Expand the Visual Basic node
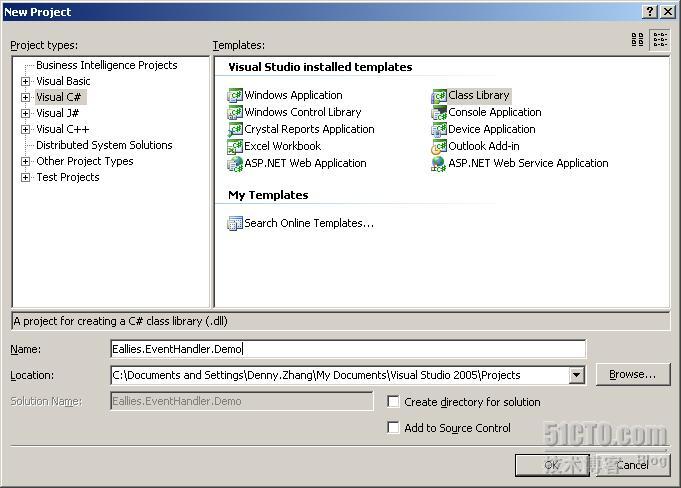This screenshot has width=681, height=488. click(x=26, y=81)
